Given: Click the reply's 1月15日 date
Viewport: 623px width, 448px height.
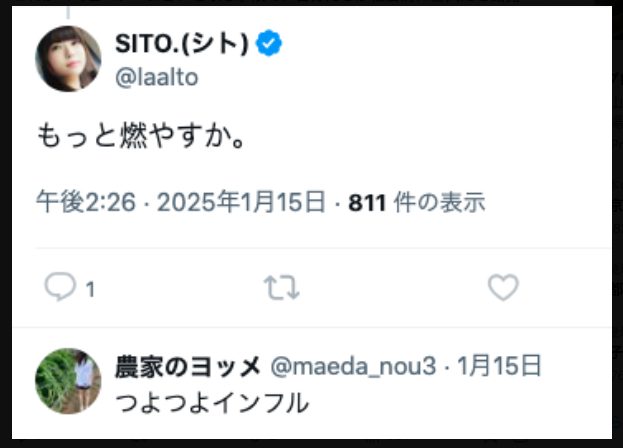Looking at the screenshot, I should (500, 366).
